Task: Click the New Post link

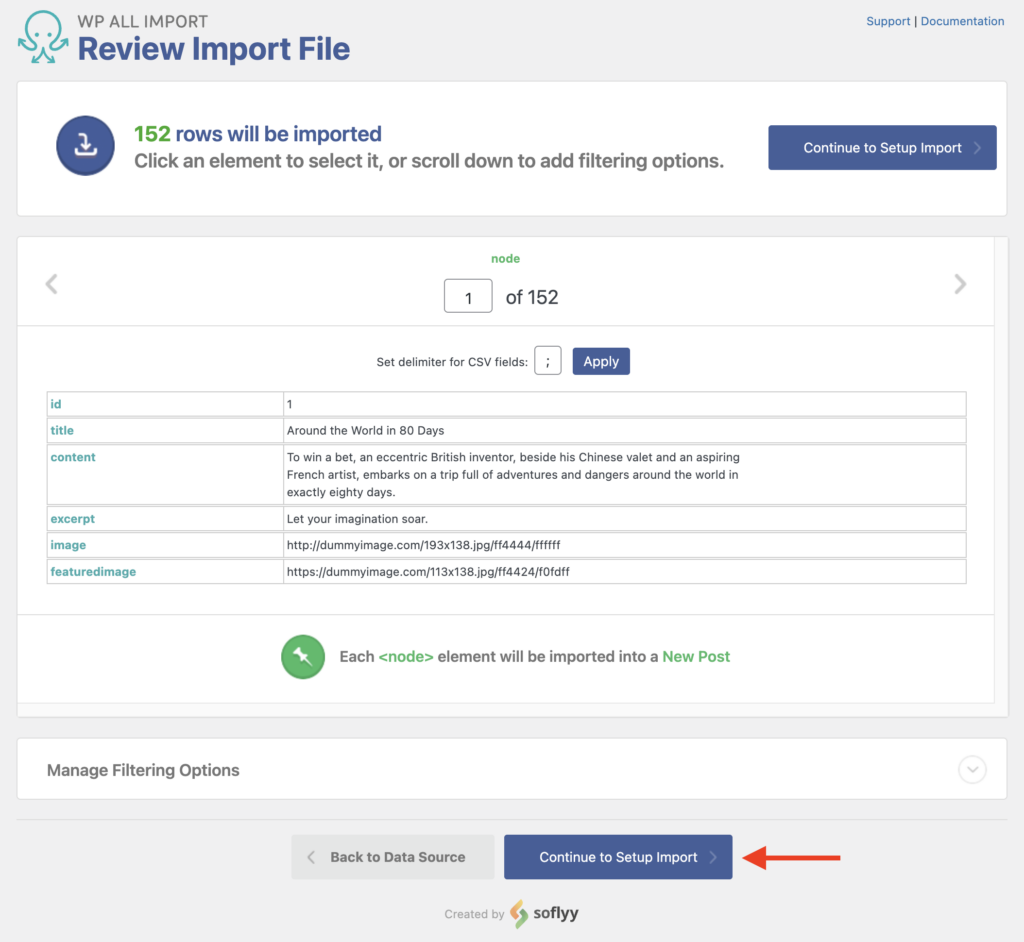Action: click(x=696, y=656)
